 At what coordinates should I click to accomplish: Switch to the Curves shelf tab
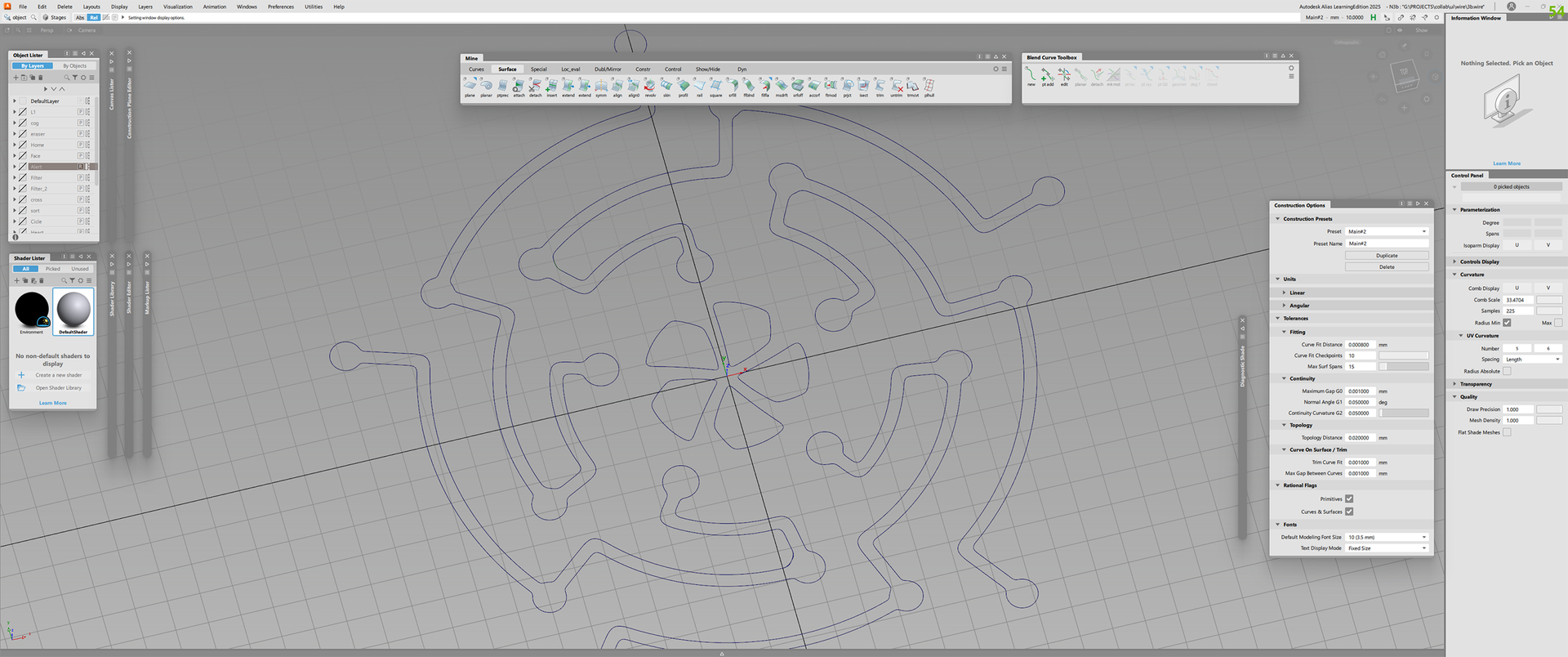click(x=476, y=69)
